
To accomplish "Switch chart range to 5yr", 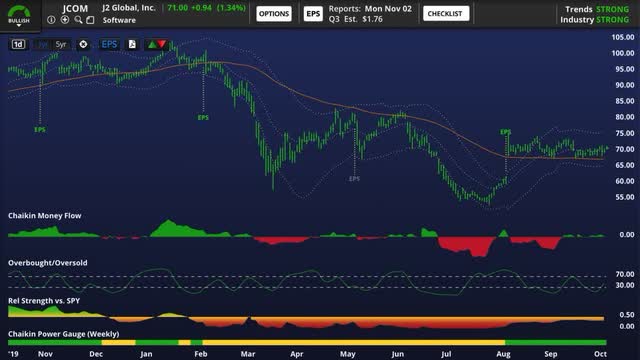I will coord(61,44).
